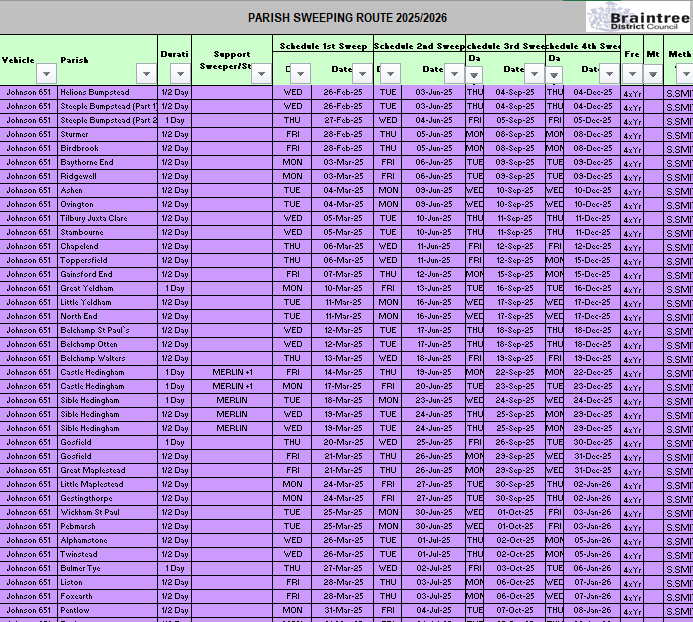Screen dimensions: 693x622
Task: Select the Schedule 1st Sweep header cell
Action: [x=323, y=46]
